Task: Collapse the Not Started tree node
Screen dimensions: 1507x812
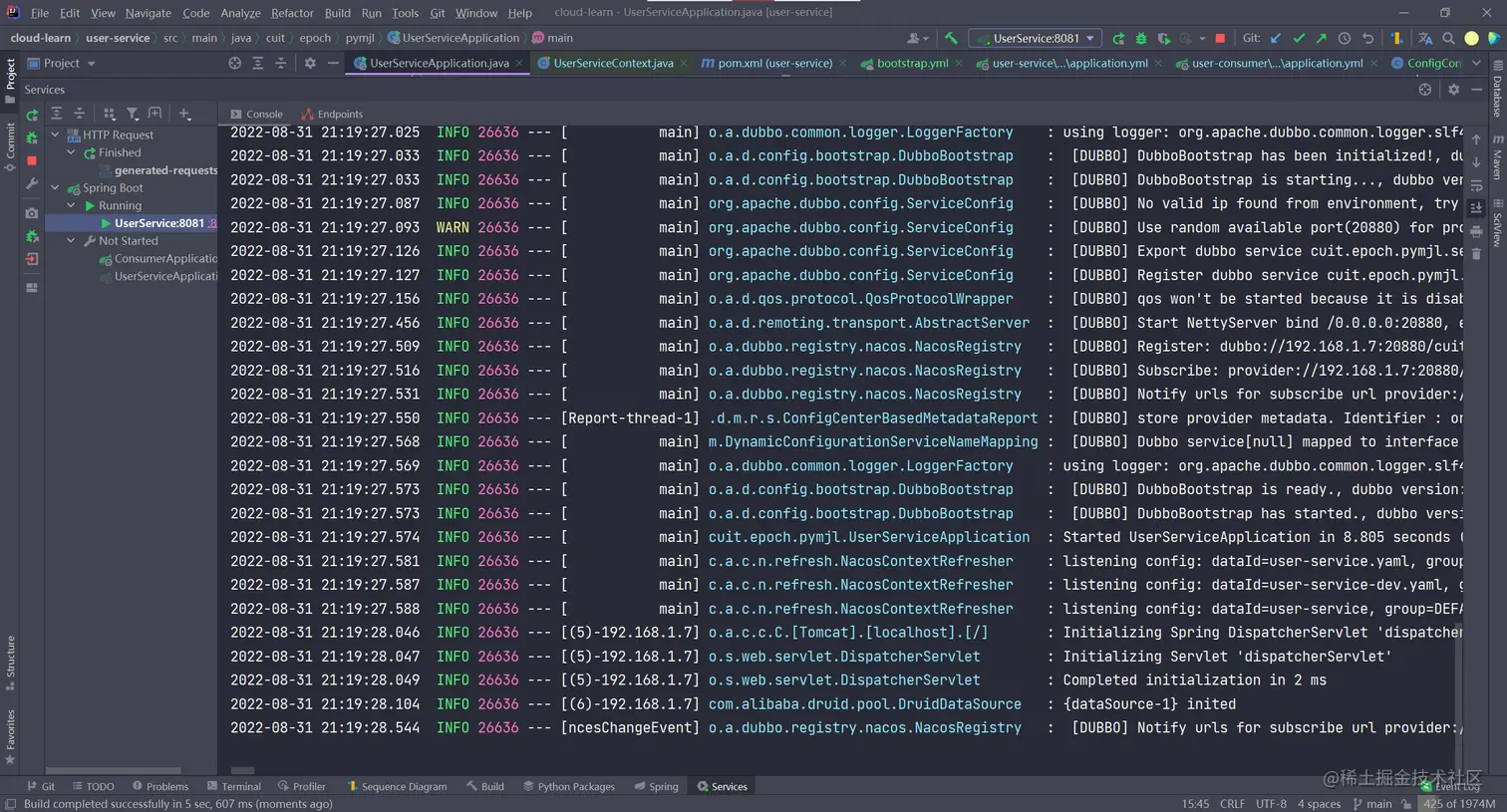Action: (x=71, y=240)
